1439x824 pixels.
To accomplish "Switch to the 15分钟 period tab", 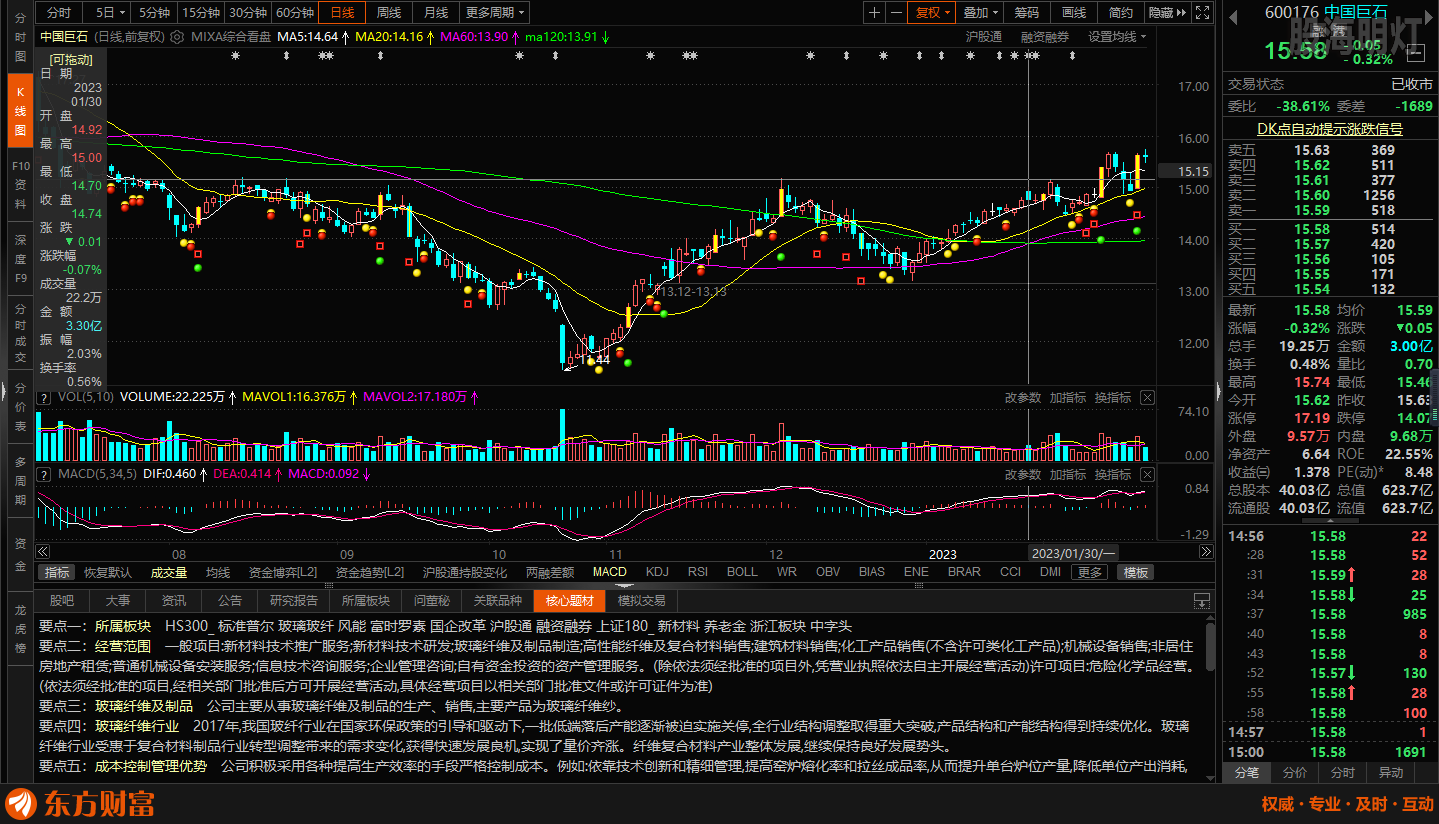I will (200, 13).
